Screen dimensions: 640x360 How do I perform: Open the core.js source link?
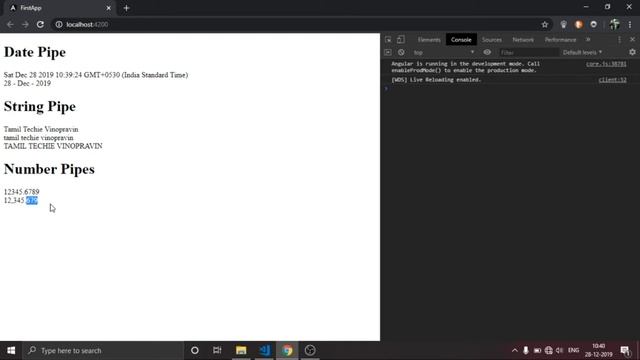(606, 64)
